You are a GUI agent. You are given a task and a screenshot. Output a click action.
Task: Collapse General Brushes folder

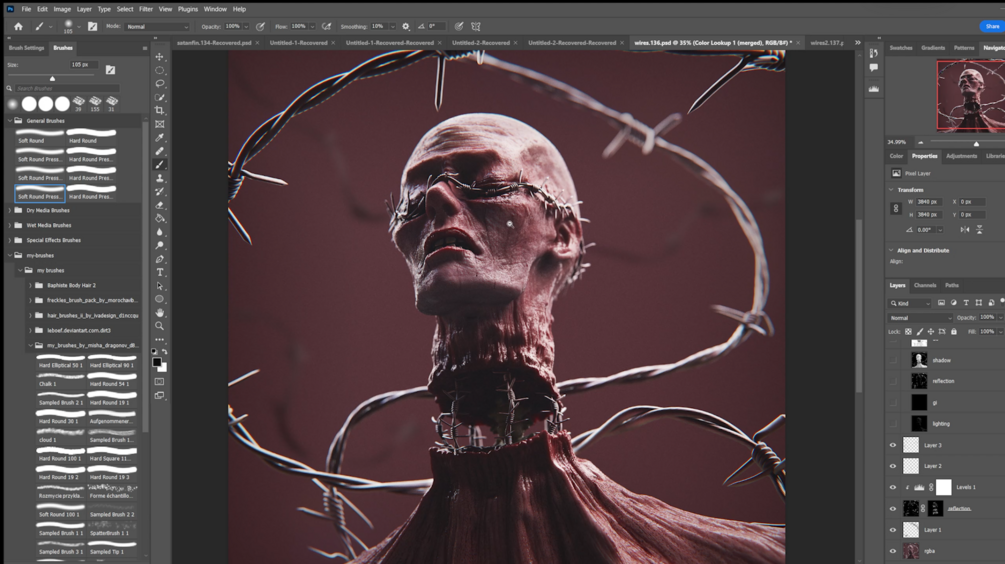click(x=10, y=120)
